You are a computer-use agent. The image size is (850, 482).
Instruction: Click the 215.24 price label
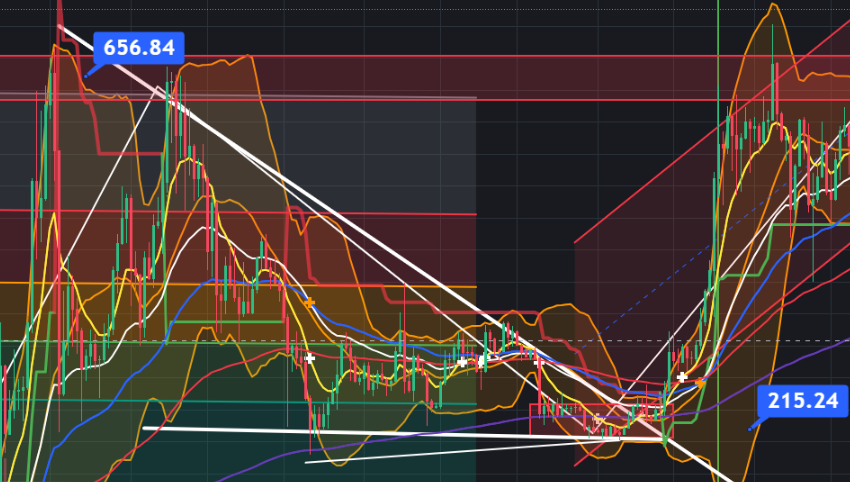pyautogui.click(x=803, y=401)
